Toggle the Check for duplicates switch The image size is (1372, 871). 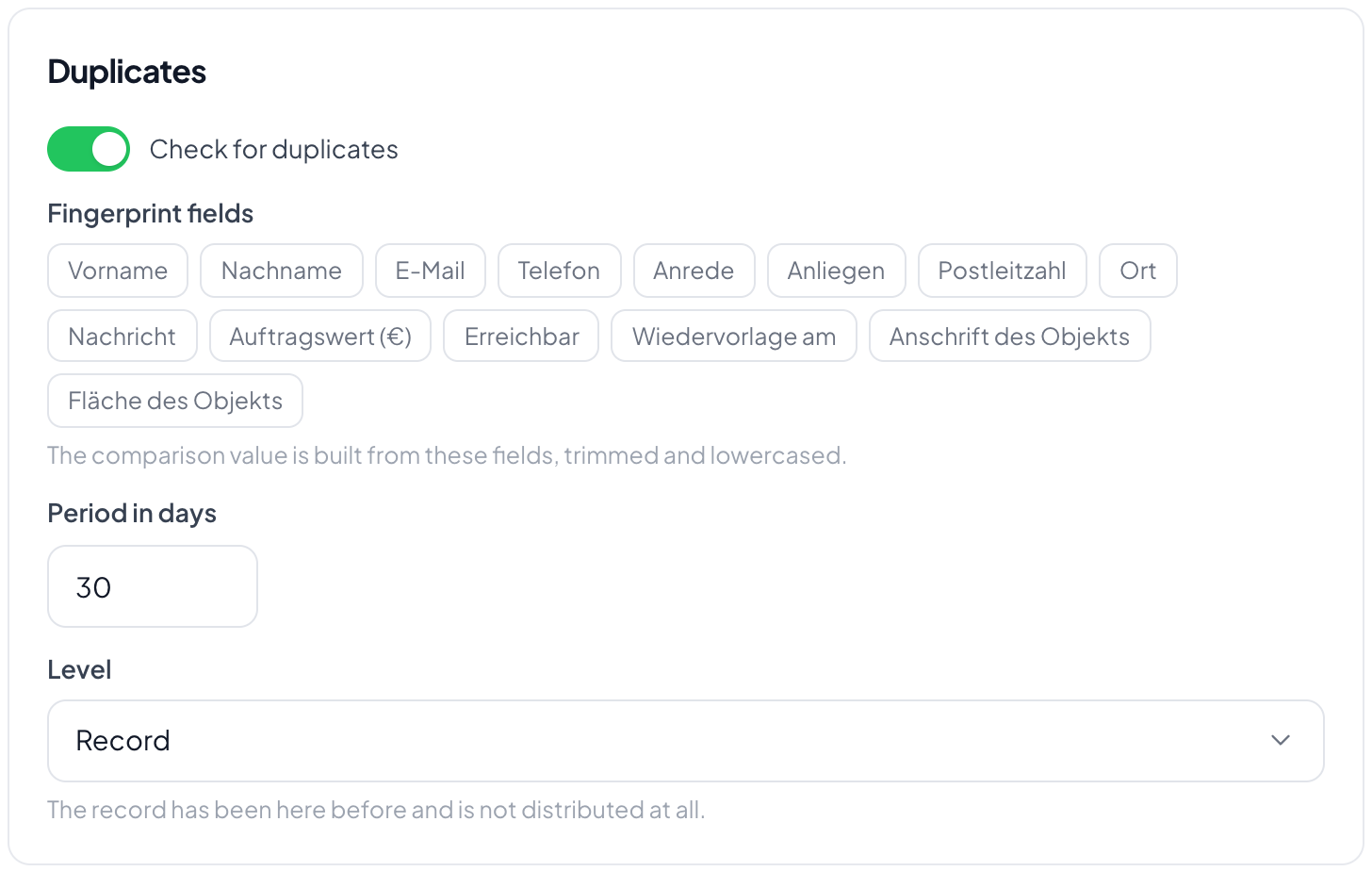pos(89,149)
